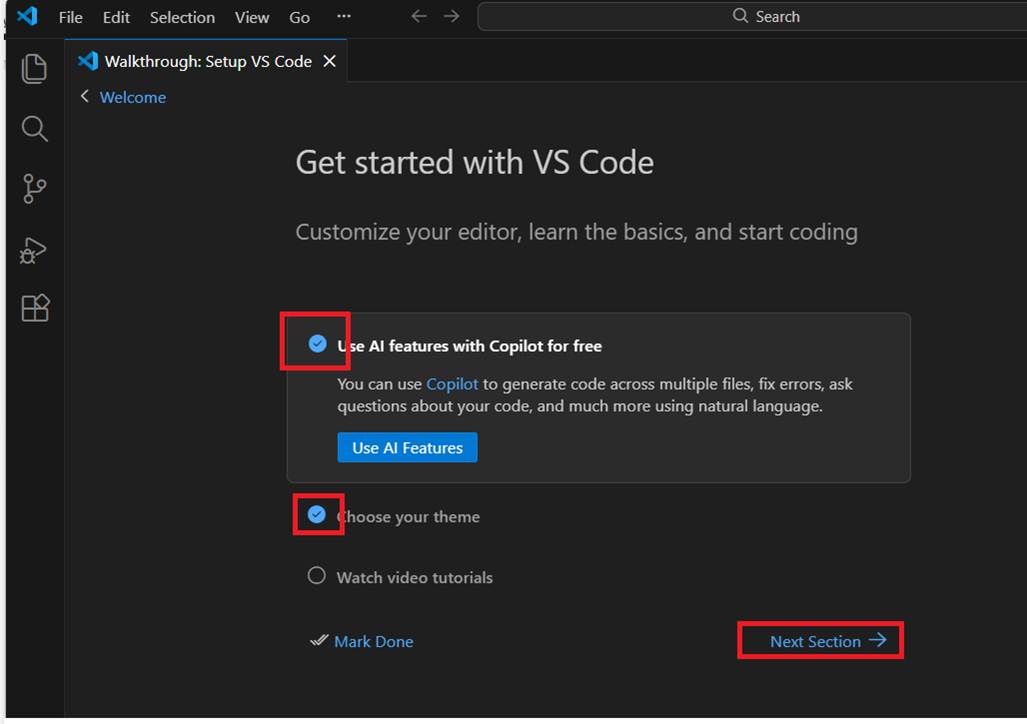Click the Use AI Features button
Image resolution: width=1027 pixels, height=724 pixels.
407,448
